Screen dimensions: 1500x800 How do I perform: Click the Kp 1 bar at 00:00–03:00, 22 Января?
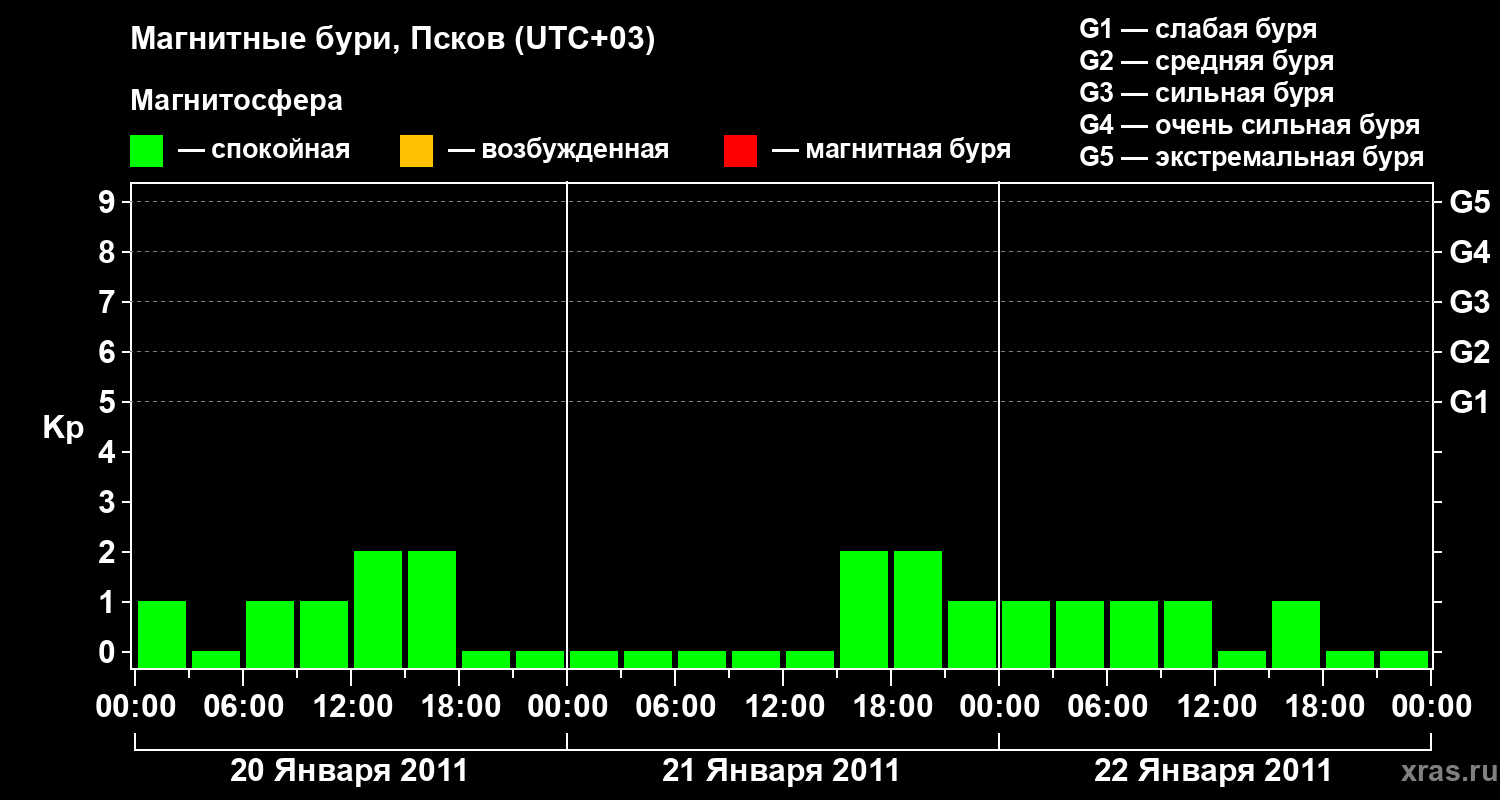(1026, 634)
